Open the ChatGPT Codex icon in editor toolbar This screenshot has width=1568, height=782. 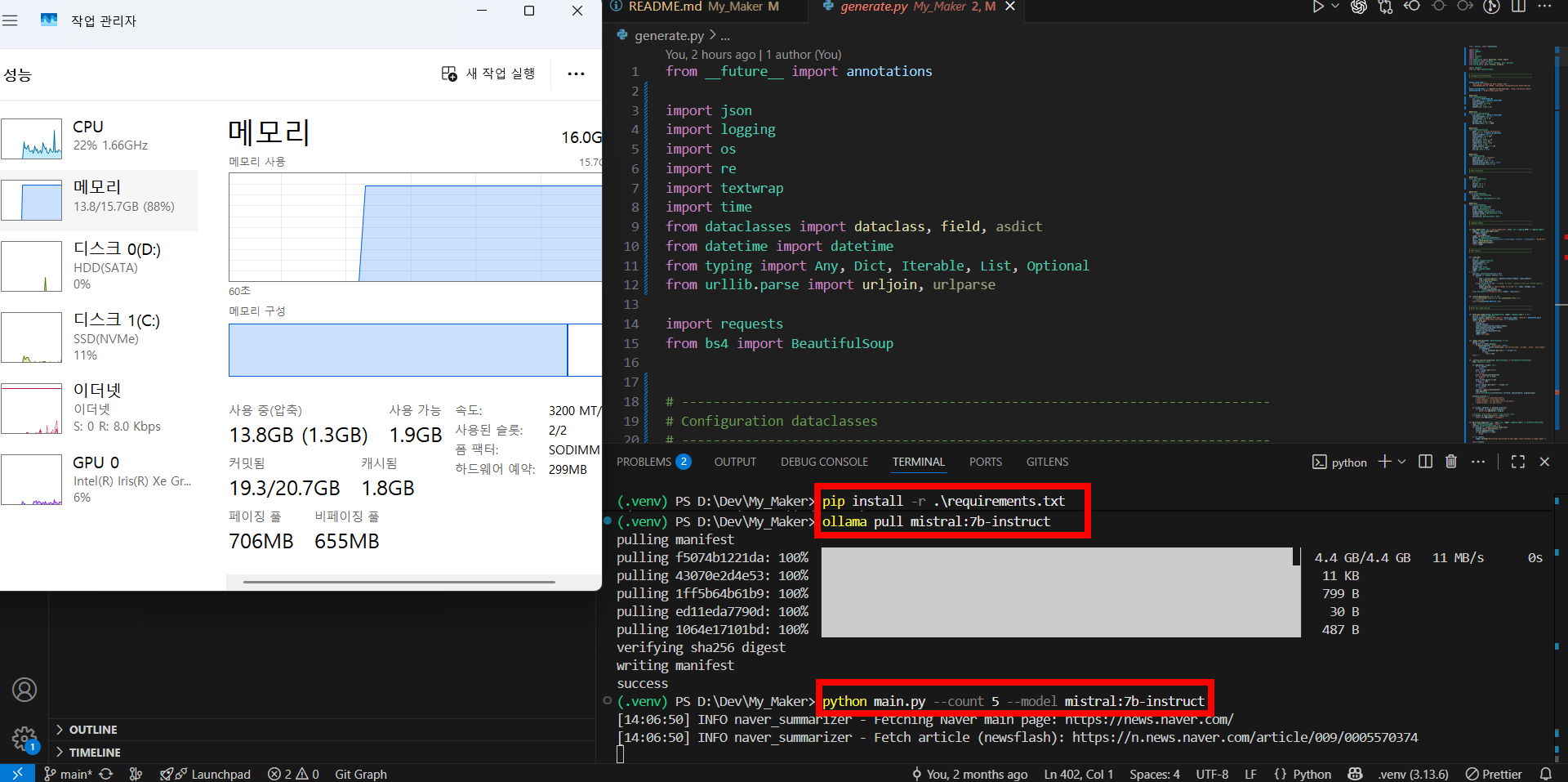(x=1359, y=7)
